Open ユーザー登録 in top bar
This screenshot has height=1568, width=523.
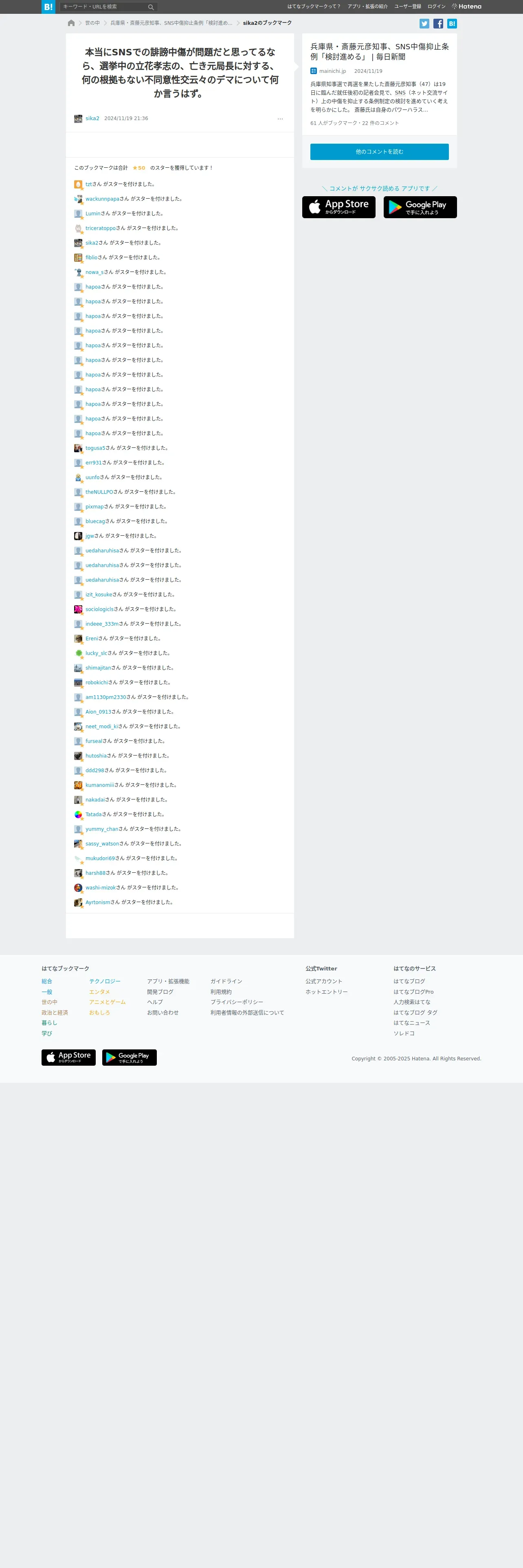pyautogui.click(x=407, y=7)
